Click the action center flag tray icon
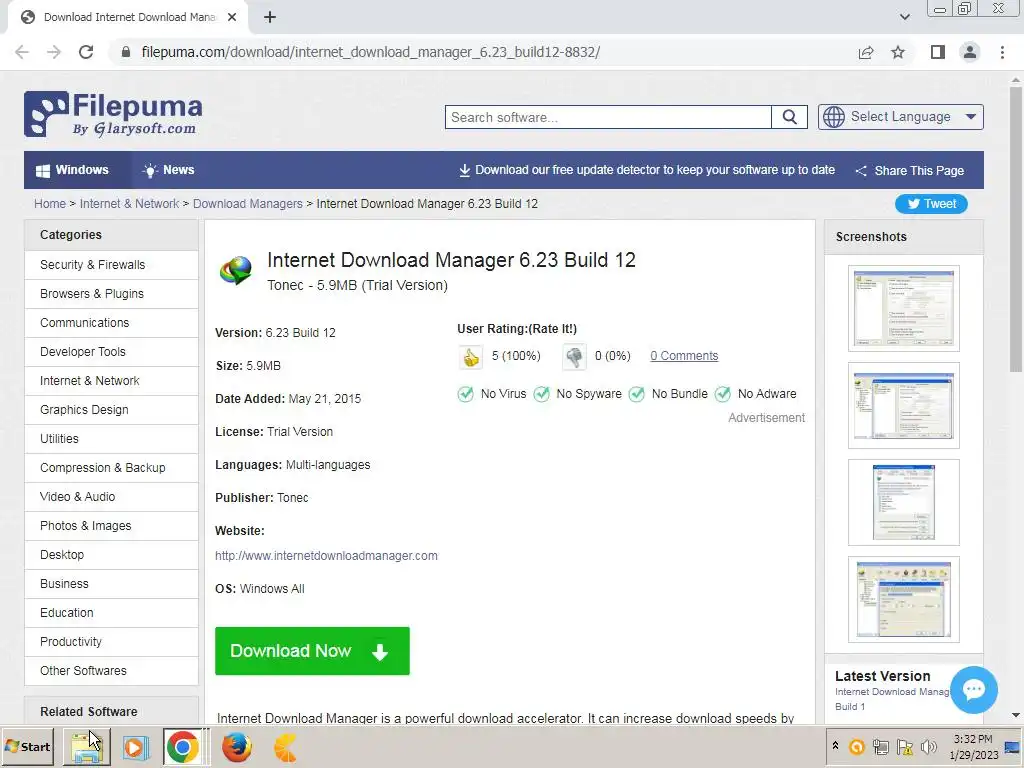 [x=904, y=747]
